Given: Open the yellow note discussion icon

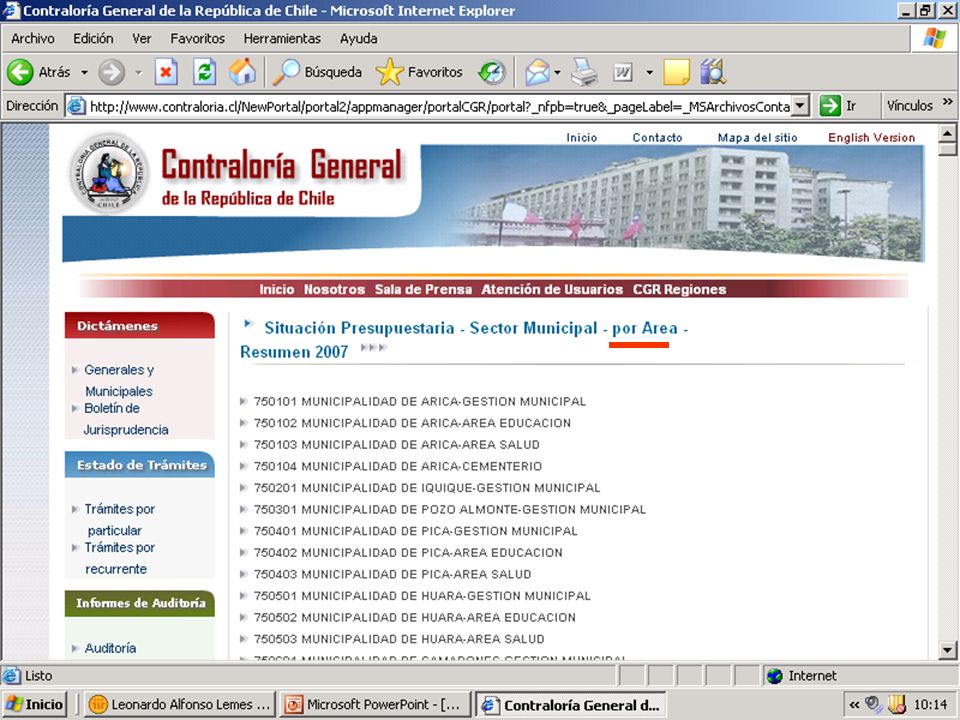Looking at the screenshot, I should (677, 72).
